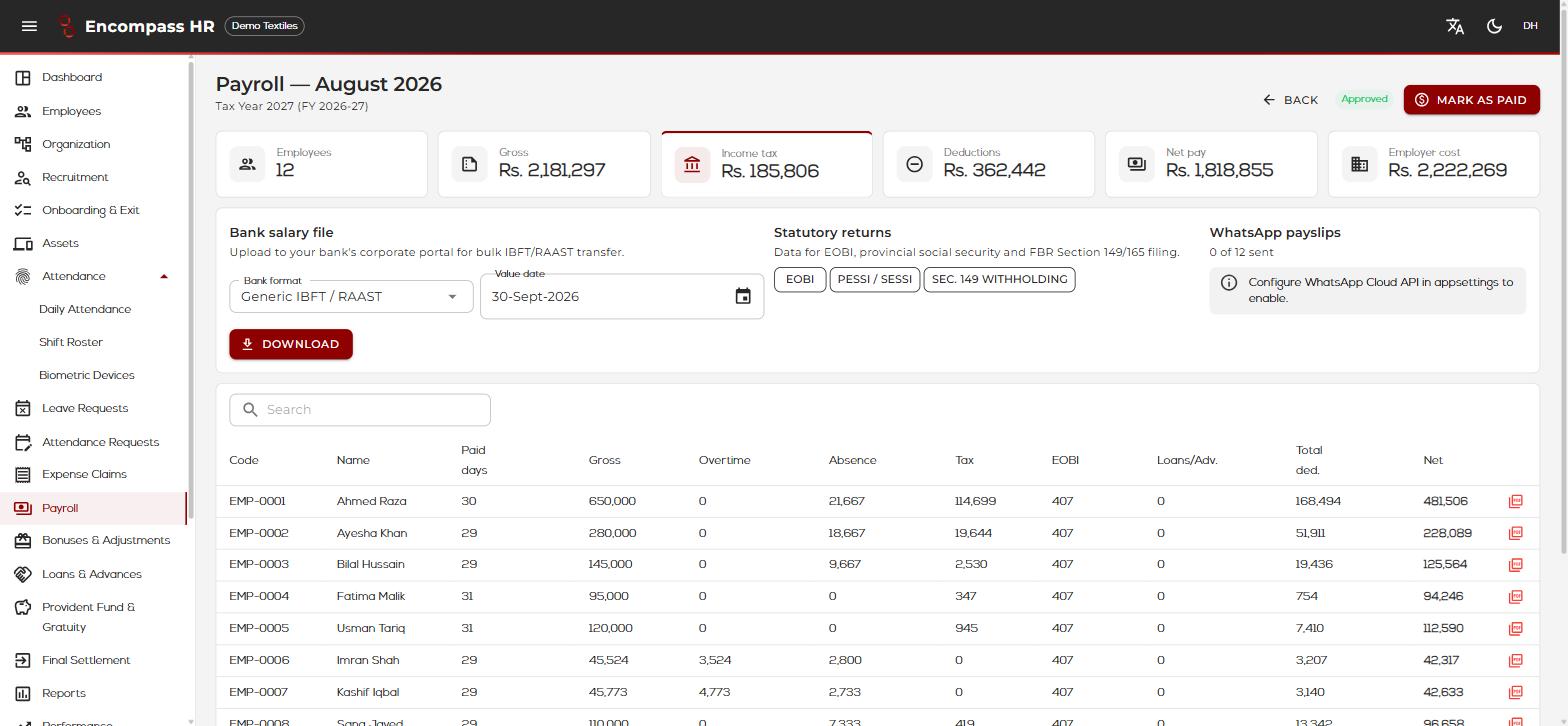The width and height of the screenshot is (1568, 726).
Task: Open PDF payslip for Bilal Hussain
Action: (1515, 565)
